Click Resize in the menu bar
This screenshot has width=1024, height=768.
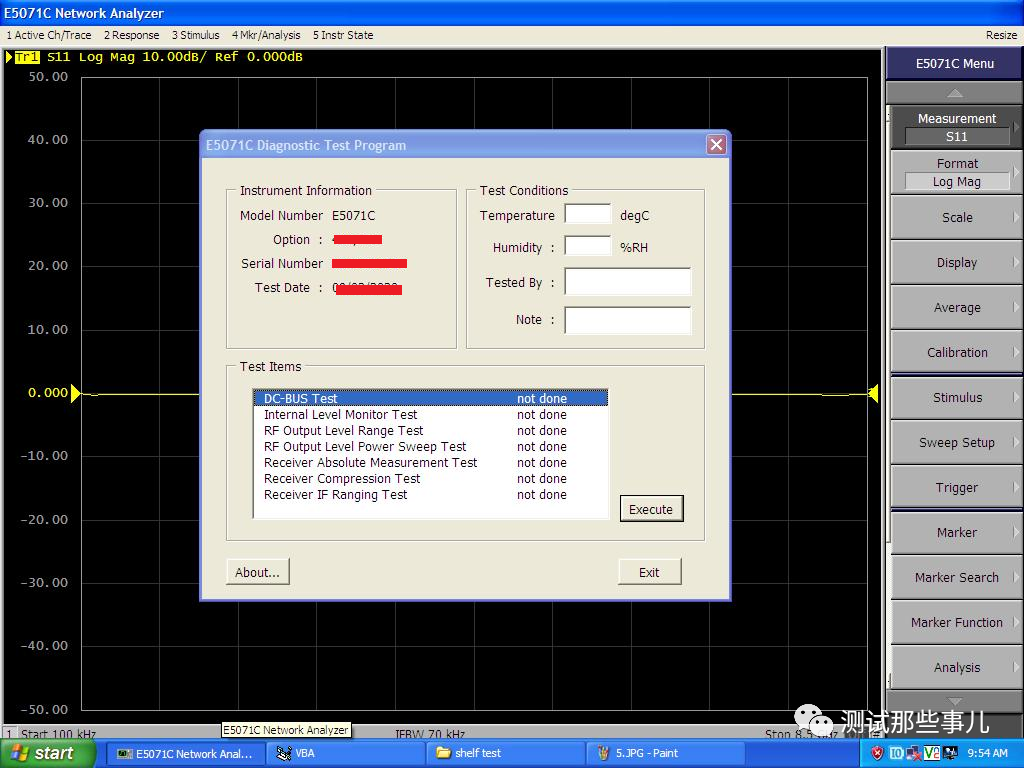(1001, 35)
